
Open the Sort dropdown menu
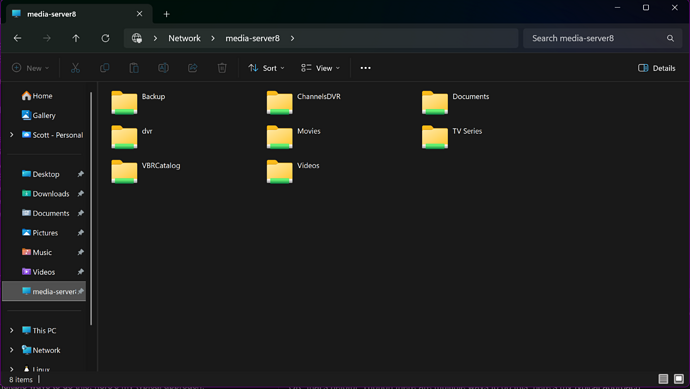click(266, 68)
